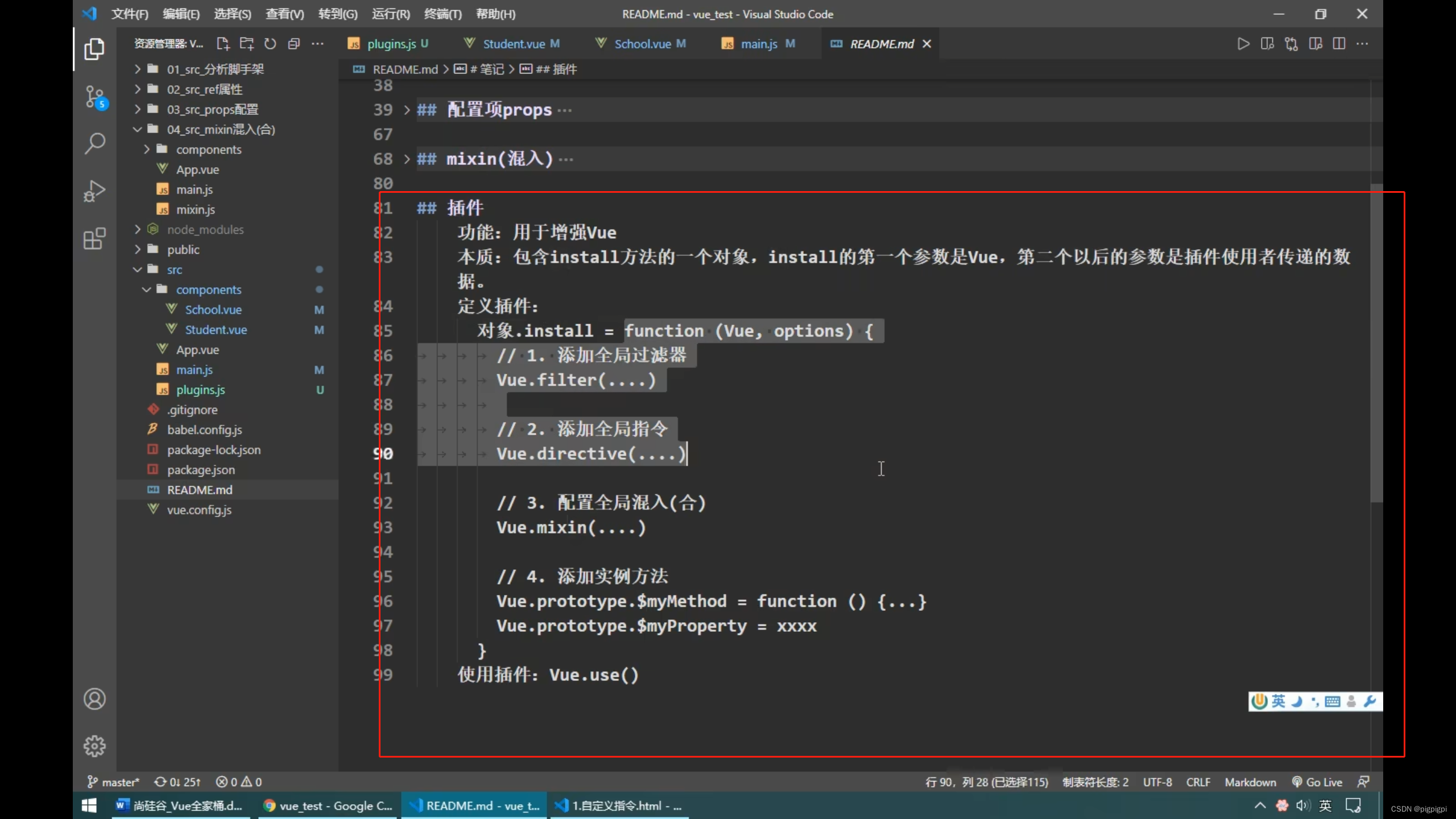Image resolution: width=1456 pixels, height=819 pixels.
Task: Split the editor to the right
Action: [x=1339, y=44]
